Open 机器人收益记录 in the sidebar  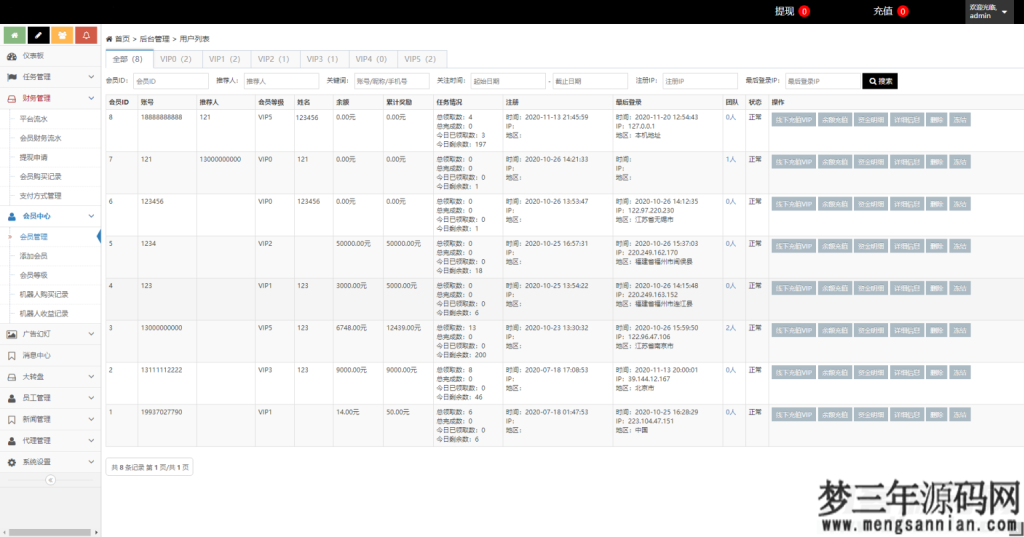point(44,314)
